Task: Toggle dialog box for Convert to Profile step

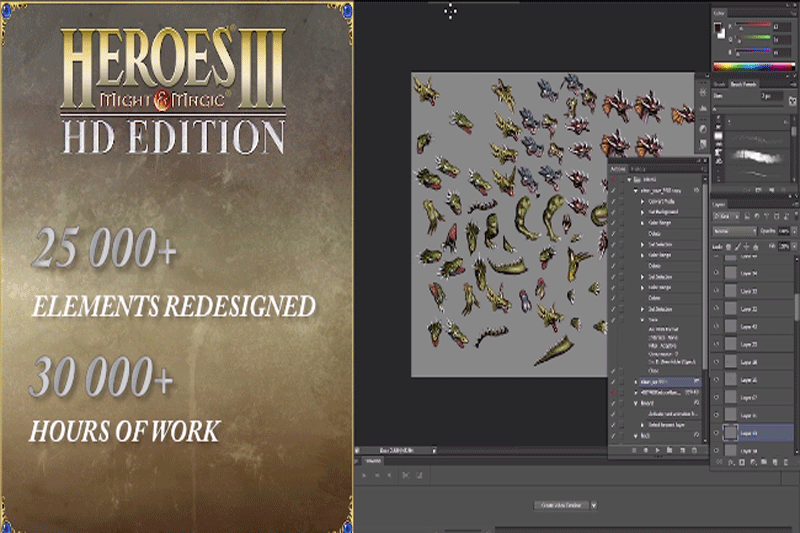Action: point(622,201)
